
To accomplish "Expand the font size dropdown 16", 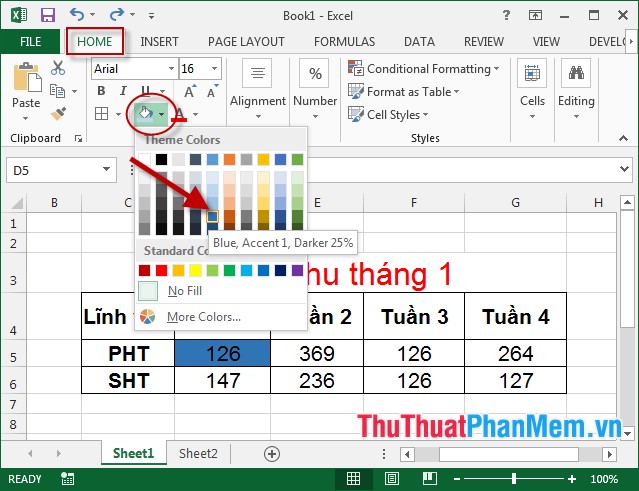I will 214,68.
